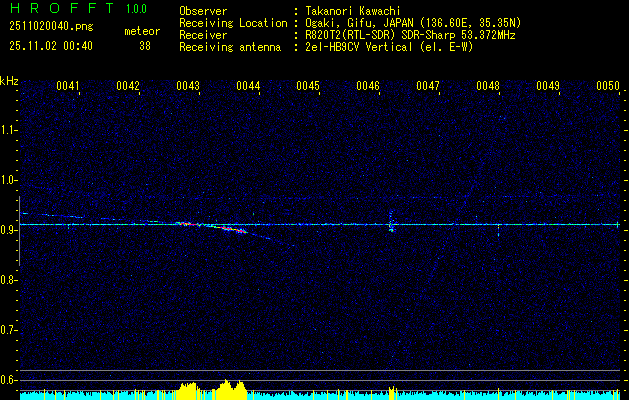Select the 0043 time marker
629x400 pixels.
188,87
